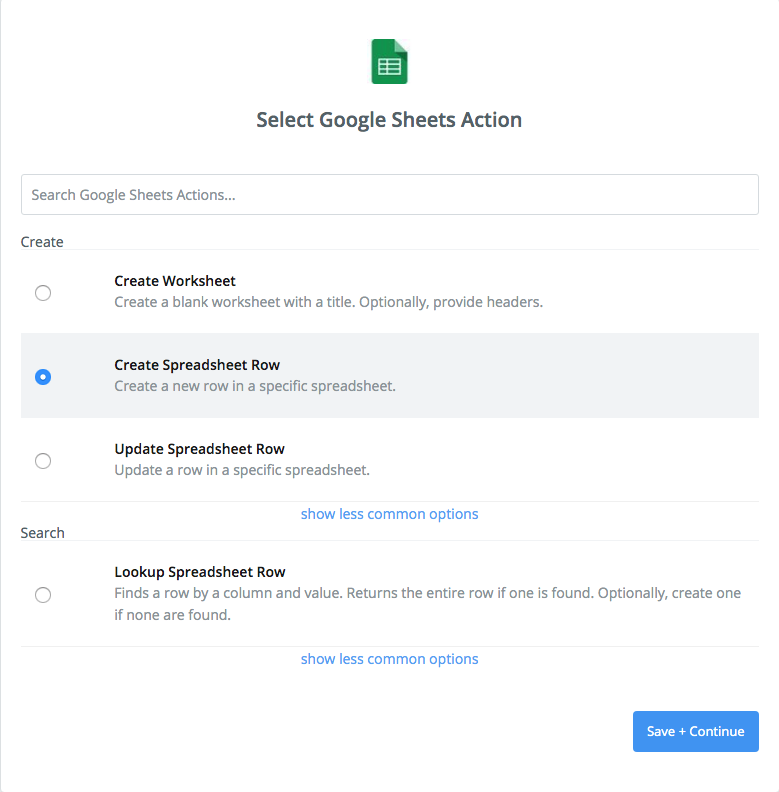779x792 pixels.
Task: Enable the Lookup Spreadsheet Row radio button
Action: coord(43,595)
